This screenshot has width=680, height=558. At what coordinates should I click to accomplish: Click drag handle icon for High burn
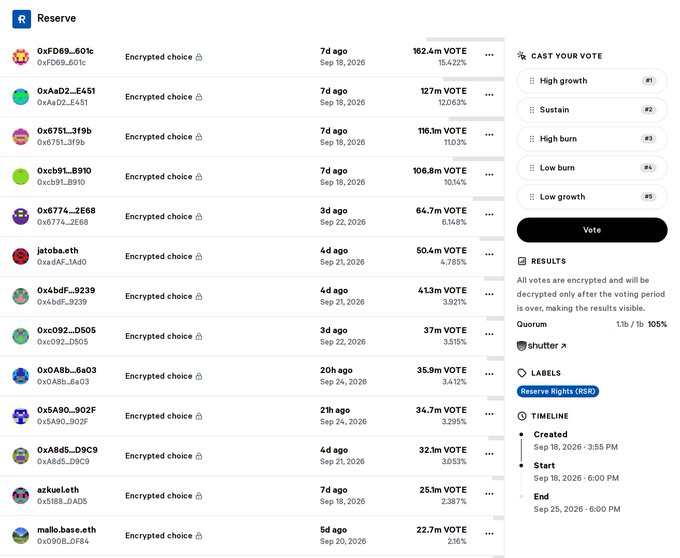coord(532,139)
